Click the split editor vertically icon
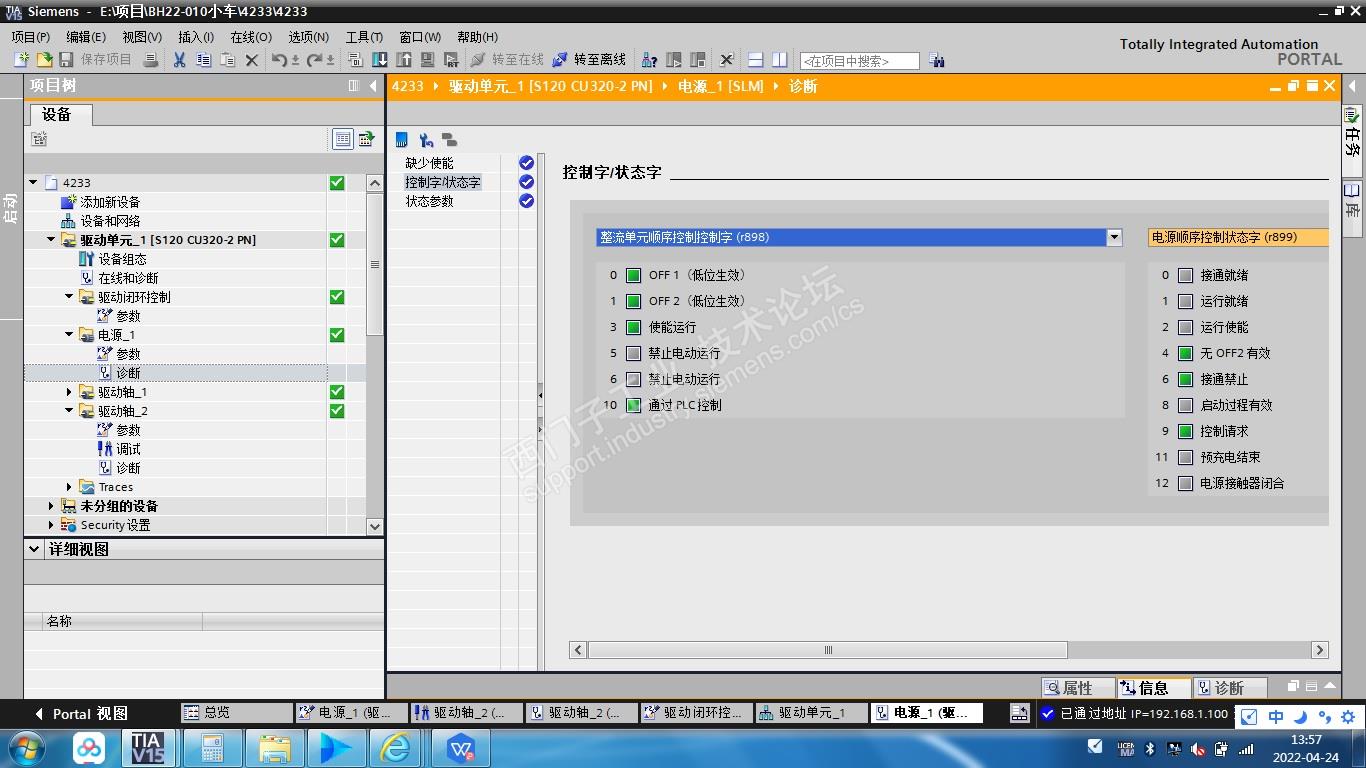Viewport: 1366px width, 768px height. tap(780, 60)
